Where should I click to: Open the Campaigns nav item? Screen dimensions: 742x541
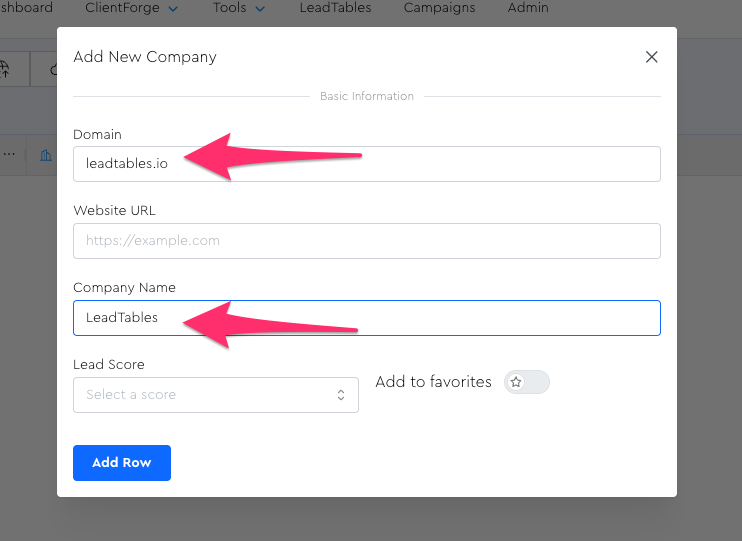439,8
